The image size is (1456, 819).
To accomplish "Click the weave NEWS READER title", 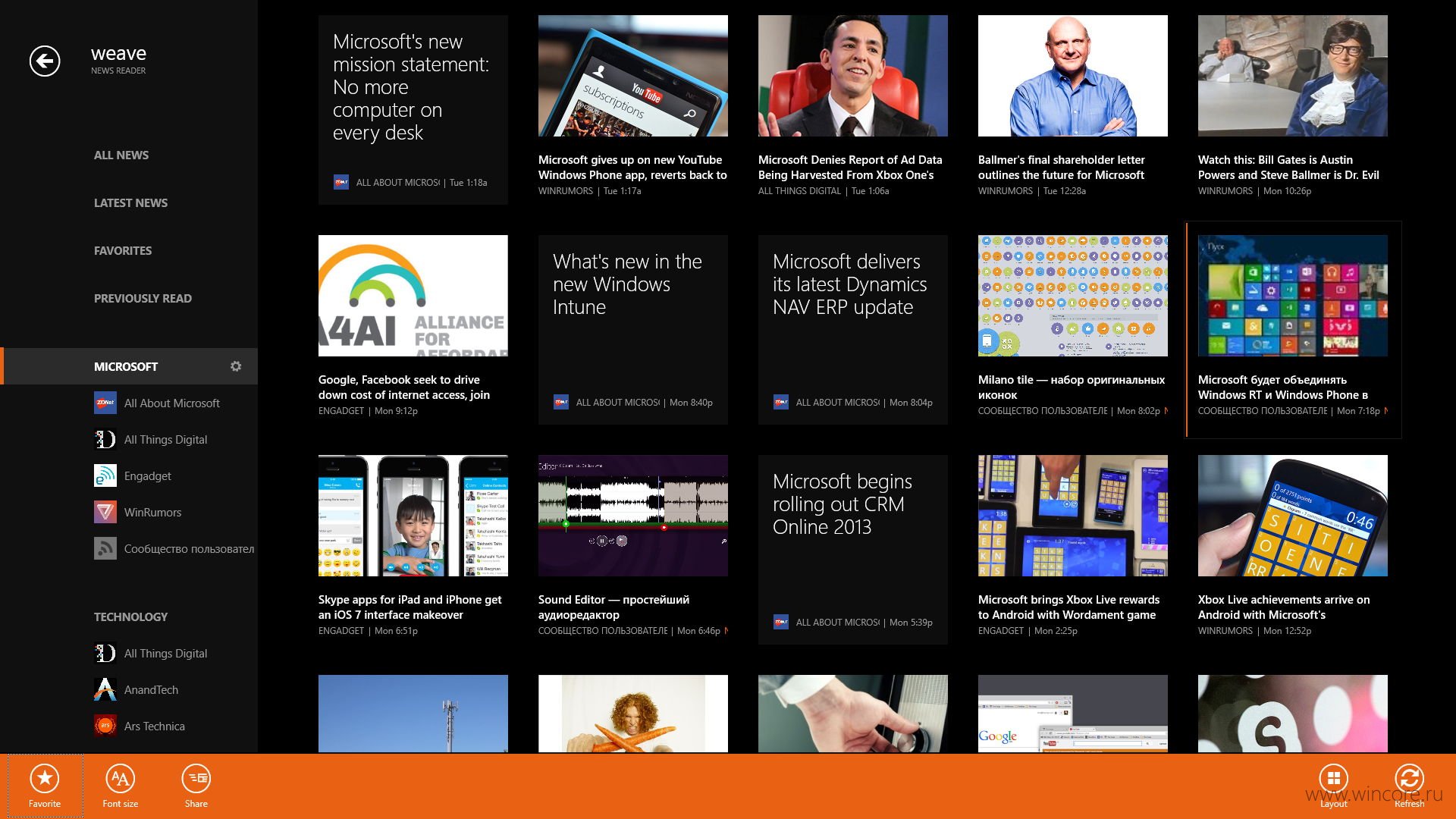I will pos(118,60).
